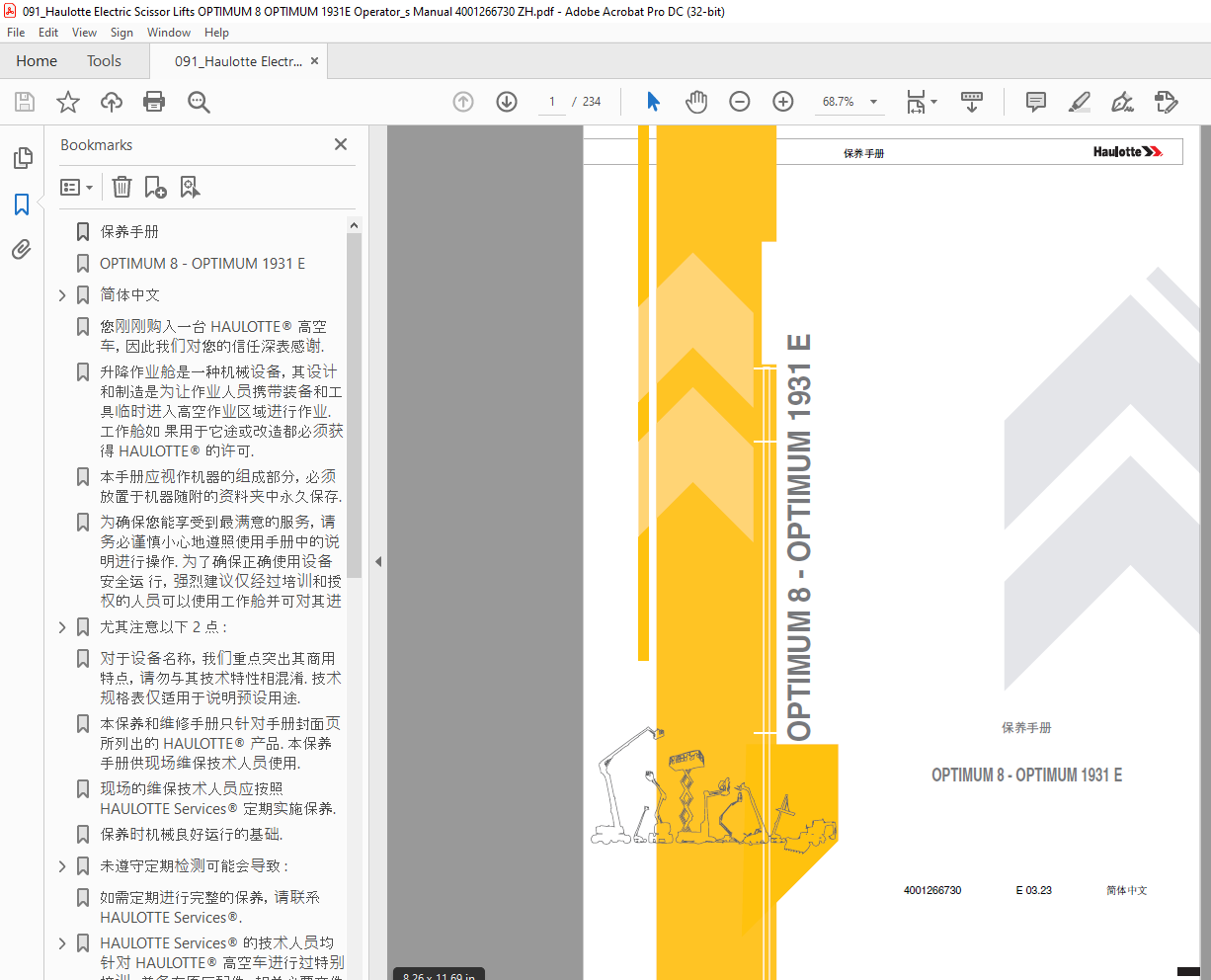Expand the HAULOTTE Services 的技术人员 bookmark

tap(62, 943)
